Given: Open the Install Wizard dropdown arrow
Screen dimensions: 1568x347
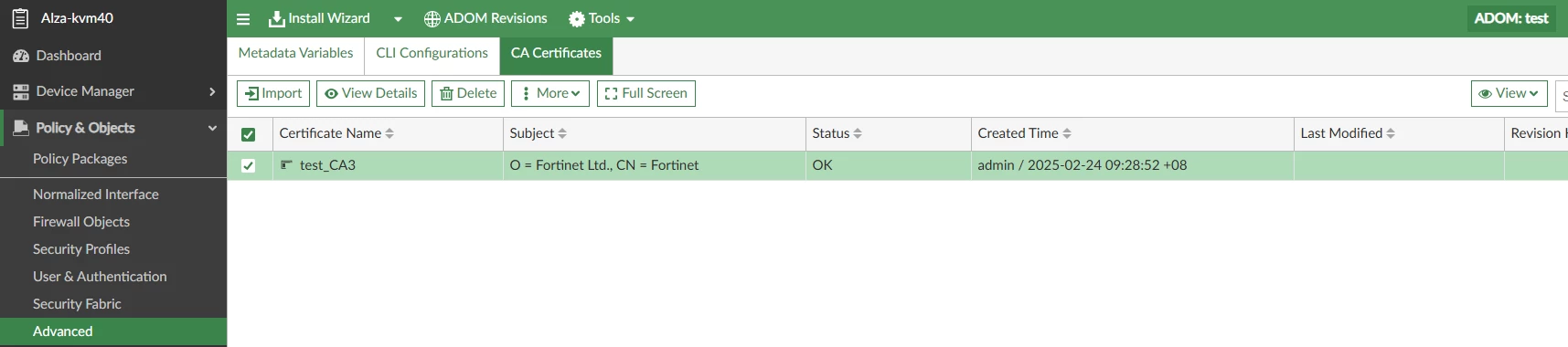Looking at the screenshot, I should [x=398, y=19].
